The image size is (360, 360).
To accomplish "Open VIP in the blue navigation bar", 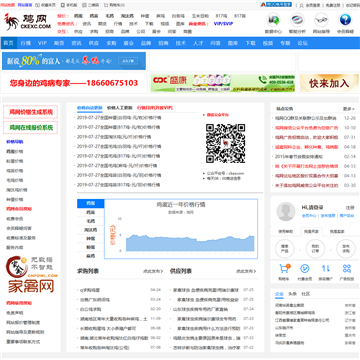I will point(42,43).
